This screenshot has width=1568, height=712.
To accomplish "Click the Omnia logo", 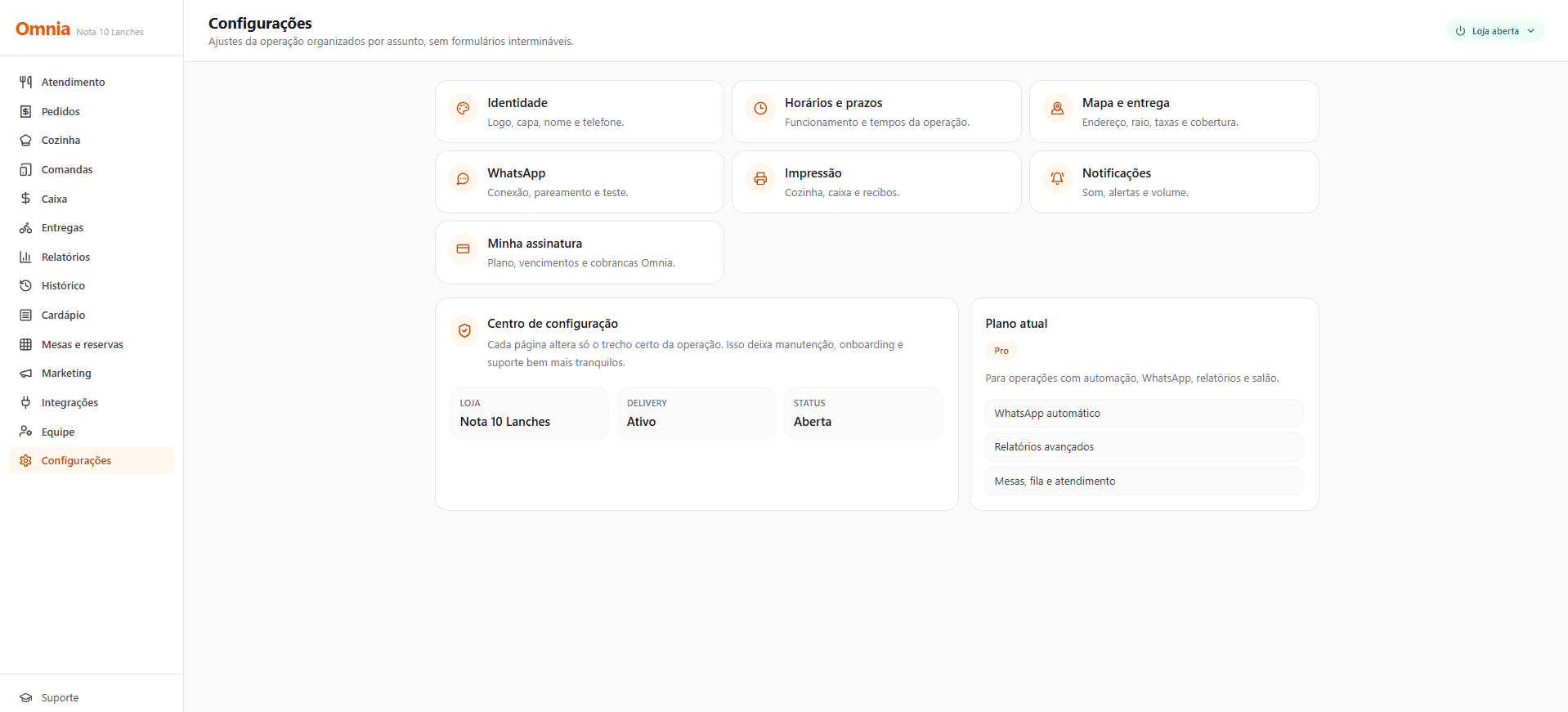I will [43, 29].
